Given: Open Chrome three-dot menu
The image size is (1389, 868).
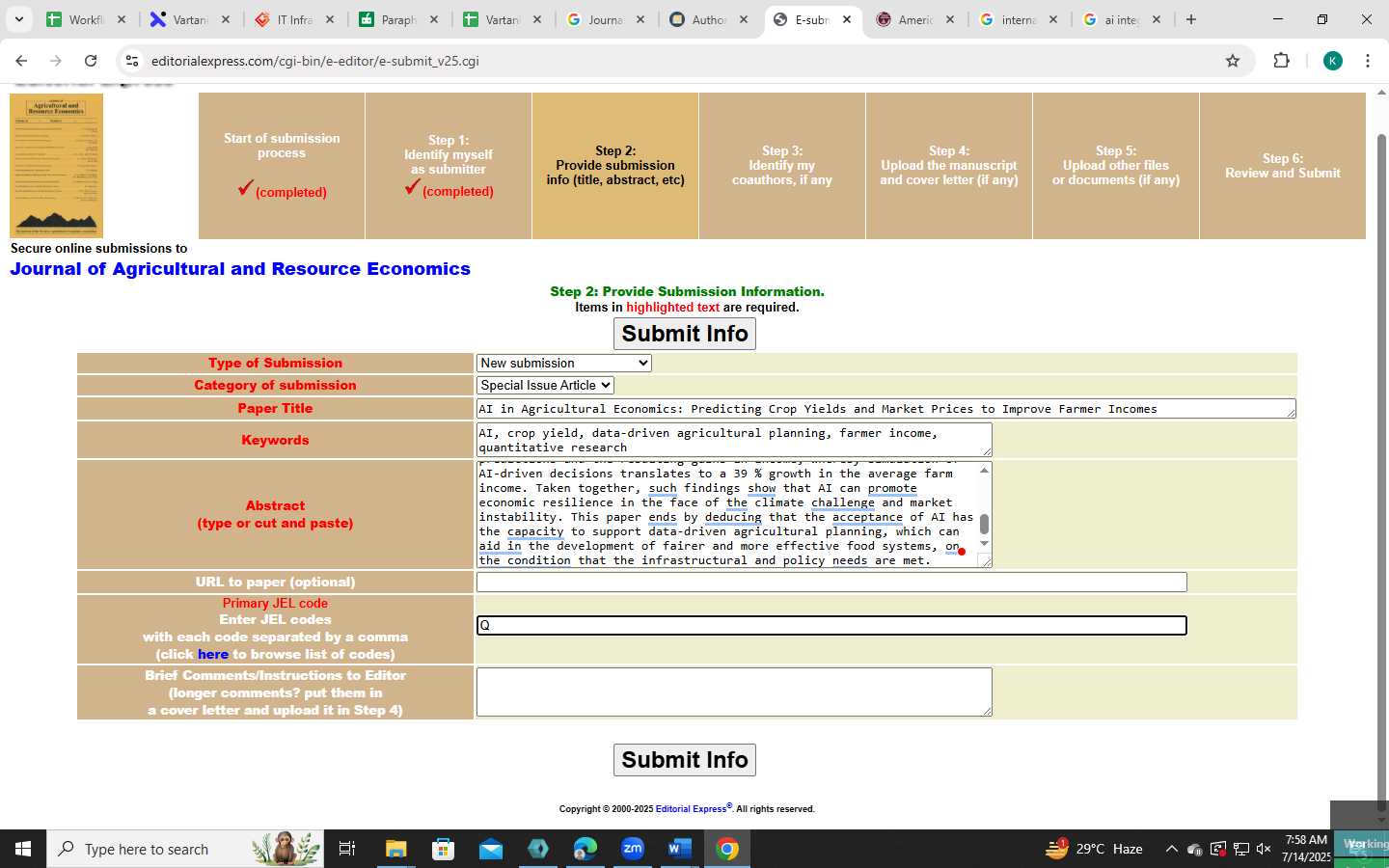Looking at the screenshot, I should tap(1368, 61).
